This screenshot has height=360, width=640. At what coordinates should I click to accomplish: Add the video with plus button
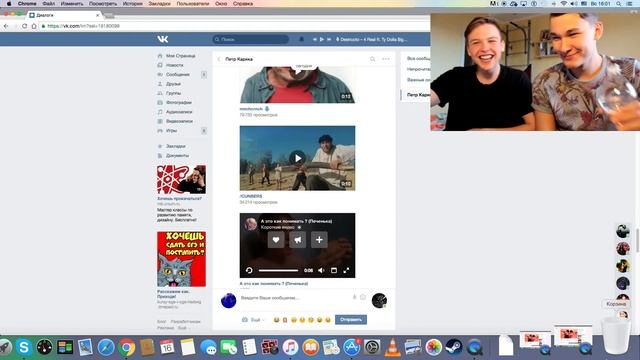pyautogui.click(x=319, y=240)
